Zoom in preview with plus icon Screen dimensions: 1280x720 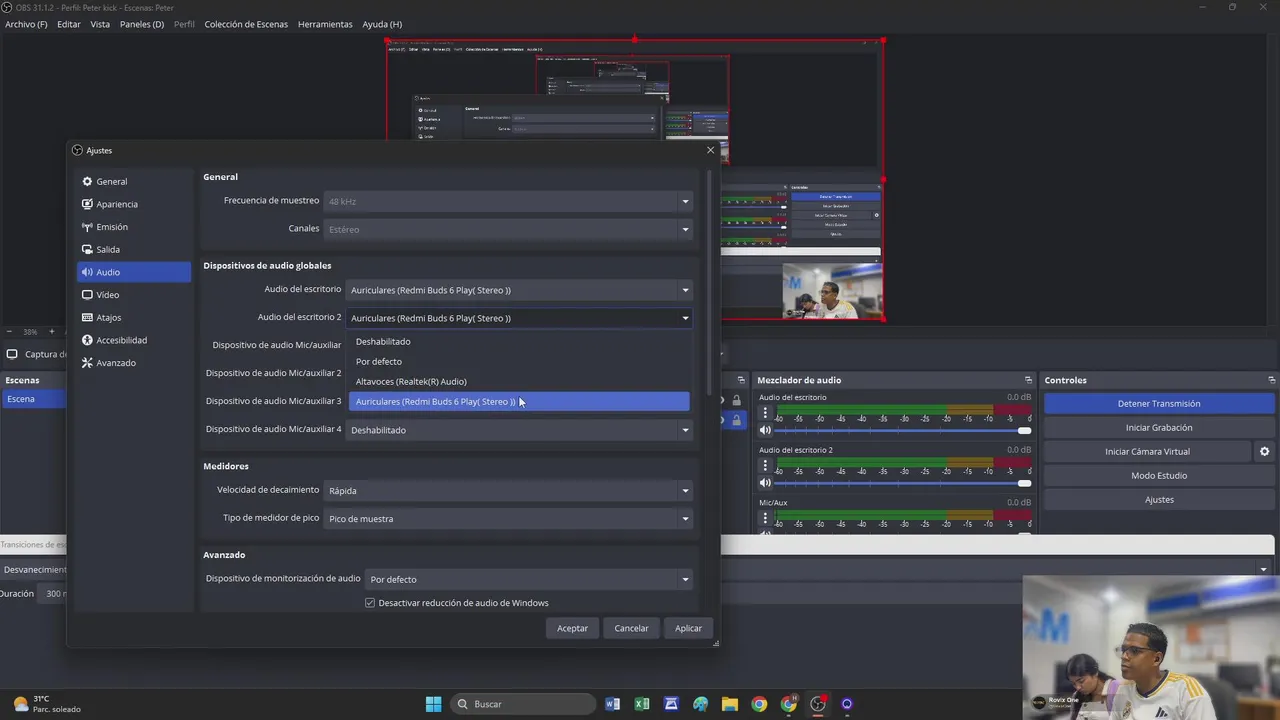tap(52, 331)
